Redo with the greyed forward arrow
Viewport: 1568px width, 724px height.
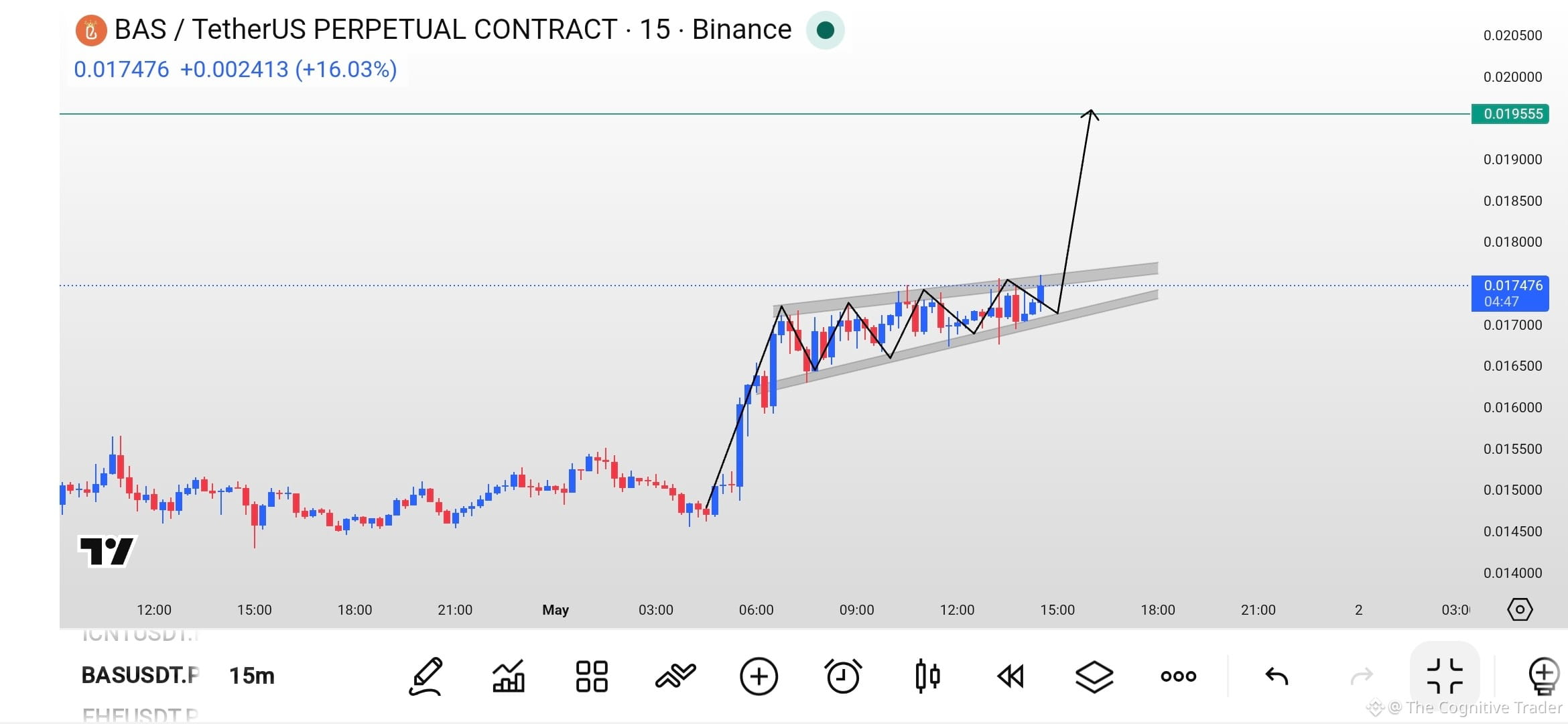point(1362,676)
